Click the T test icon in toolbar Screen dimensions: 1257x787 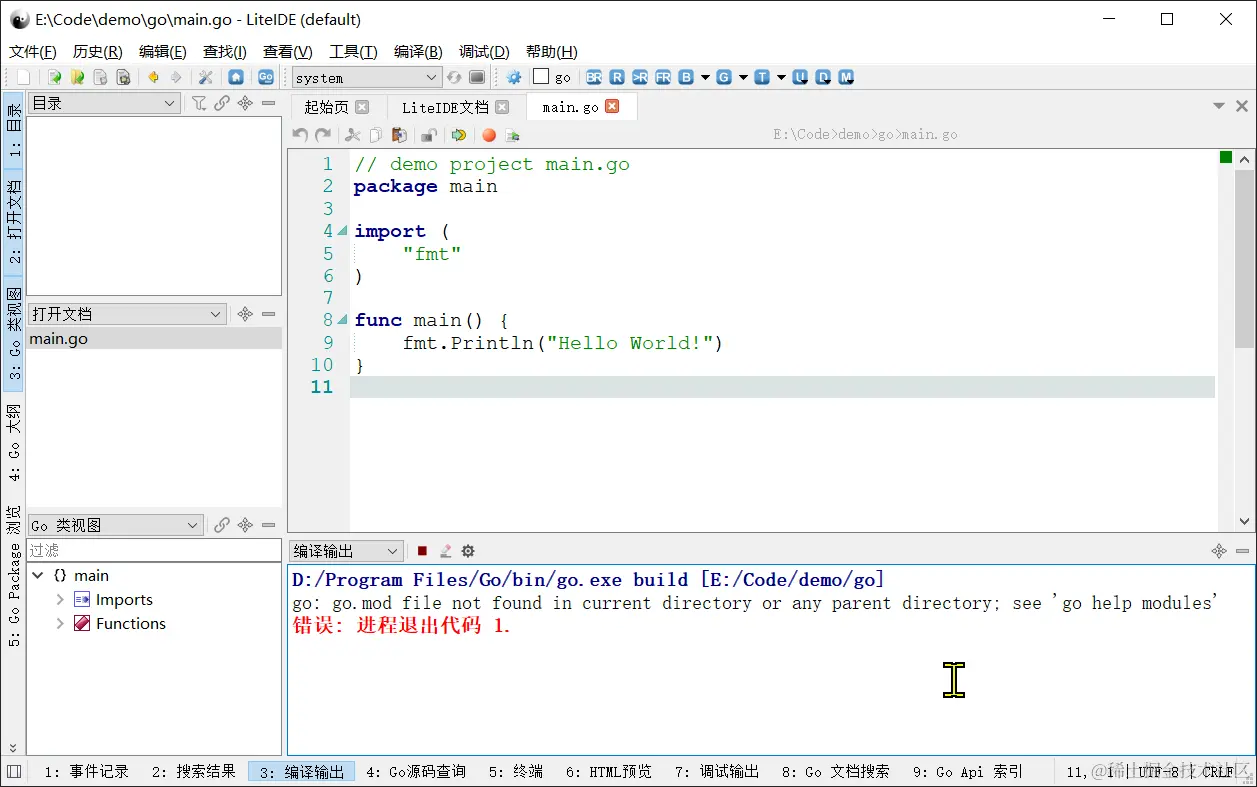pos(762,77)
